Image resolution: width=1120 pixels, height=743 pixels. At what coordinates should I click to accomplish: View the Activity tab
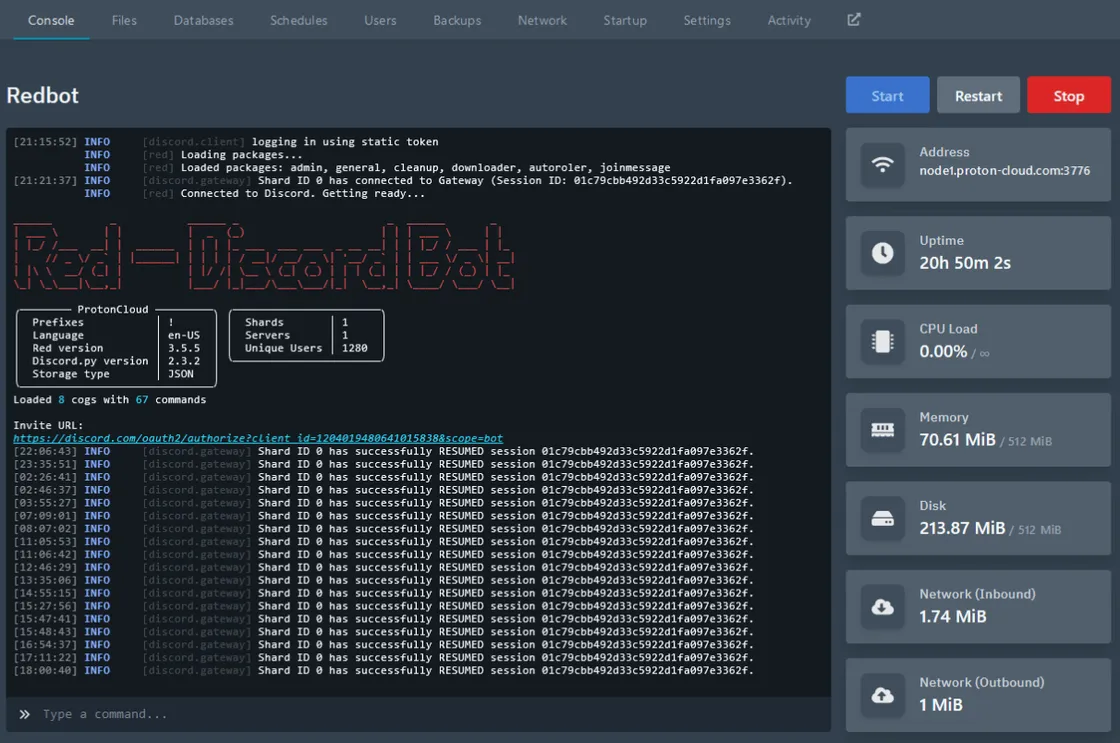click(789, 21)
